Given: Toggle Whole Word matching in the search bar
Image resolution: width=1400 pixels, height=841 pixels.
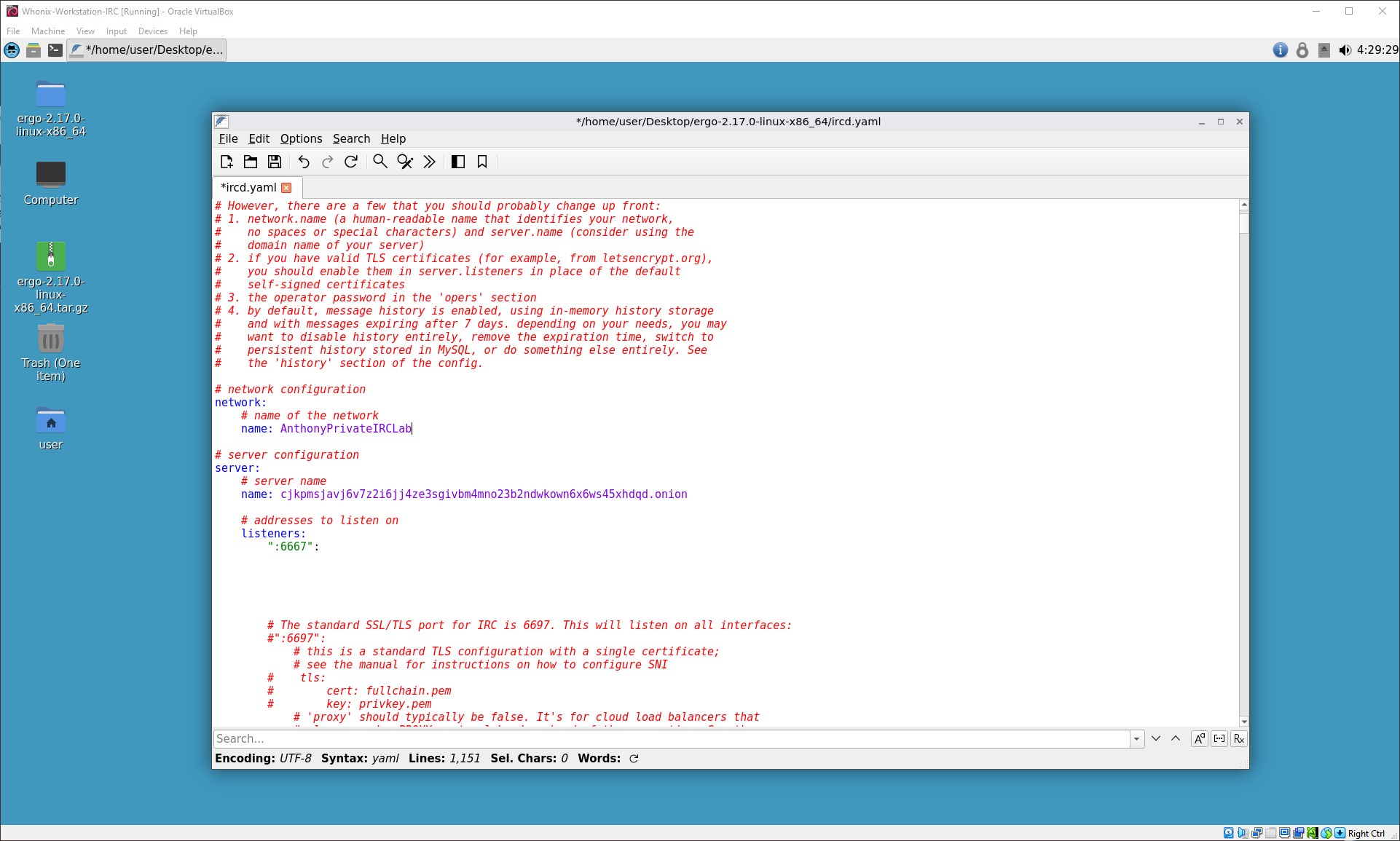Looking at the screenshot, I should (x=1219, y=738).
